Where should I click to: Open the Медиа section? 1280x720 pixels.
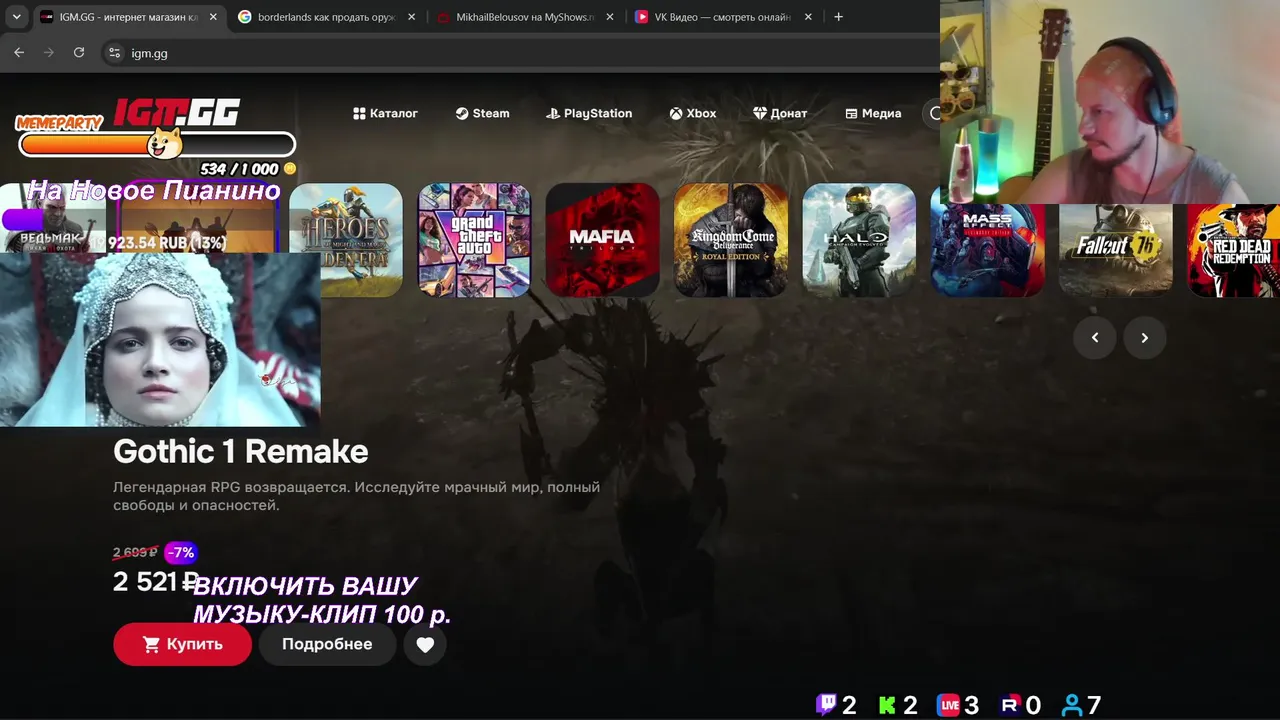873,113
